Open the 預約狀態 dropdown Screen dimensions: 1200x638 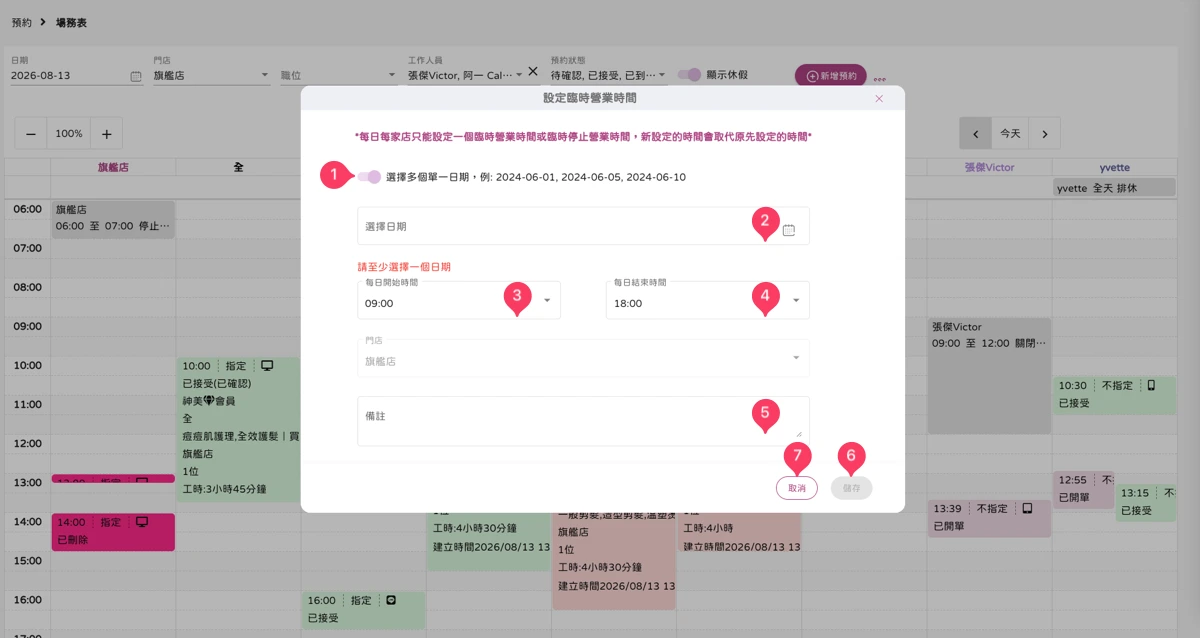click(x=609, y=75)
